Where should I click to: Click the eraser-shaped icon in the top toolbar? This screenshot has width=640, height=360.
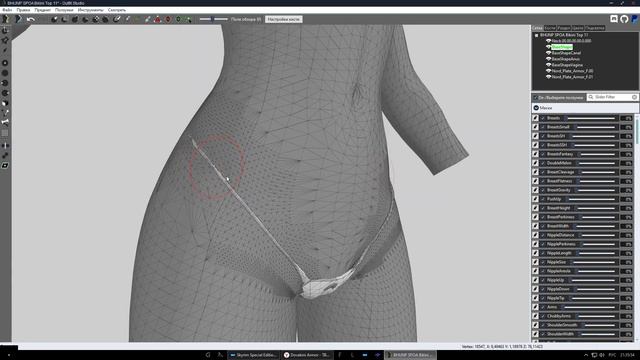tap(117, 19)
